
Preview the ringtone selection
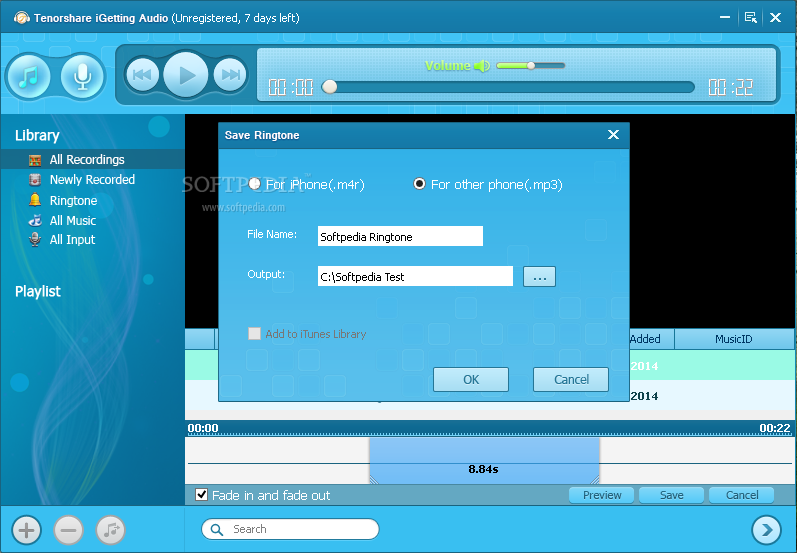tap(602, 495)
